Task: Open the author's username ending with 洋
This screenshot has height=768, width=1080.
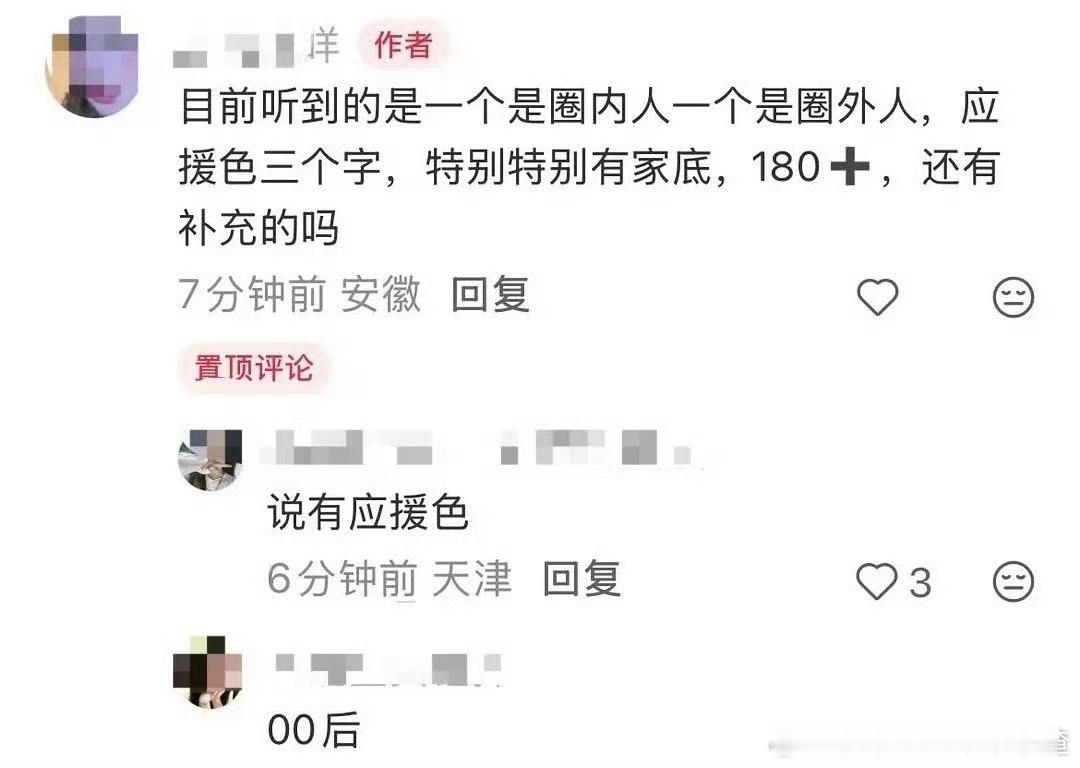Action: (x=256, y=48)
